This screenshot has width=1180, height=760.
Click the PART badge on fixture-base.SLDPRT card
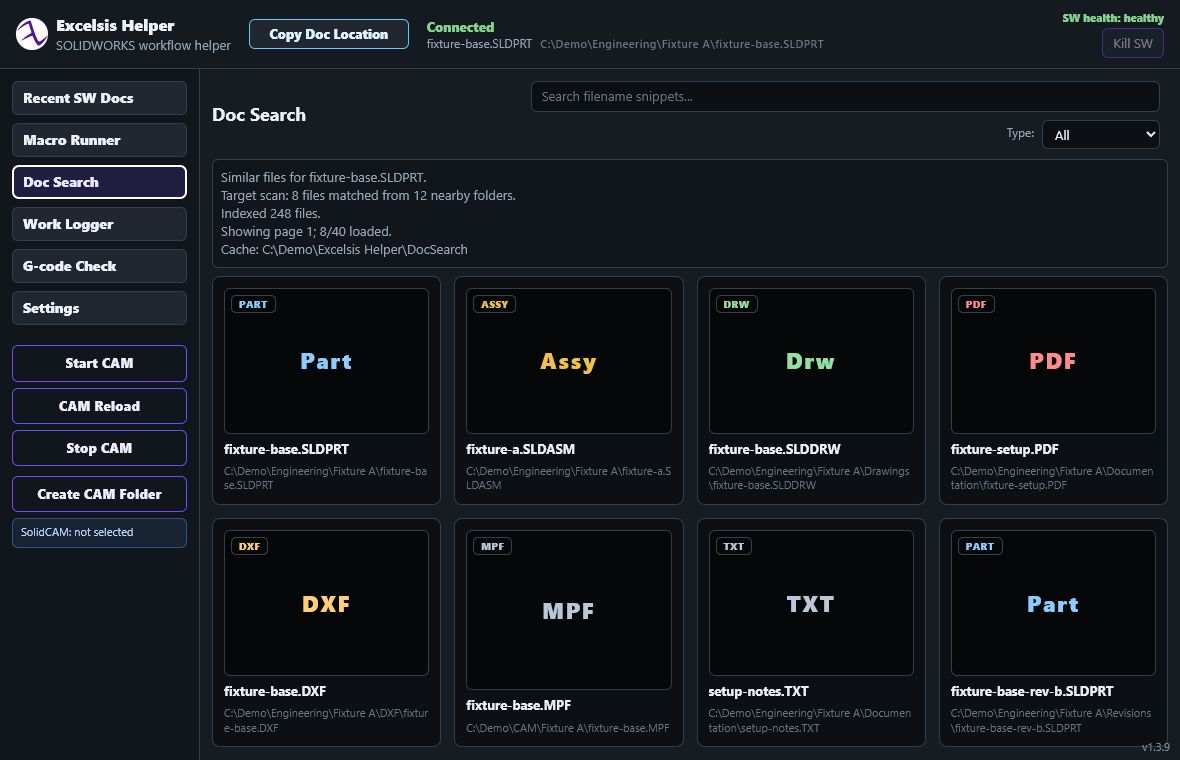[253, 304]
